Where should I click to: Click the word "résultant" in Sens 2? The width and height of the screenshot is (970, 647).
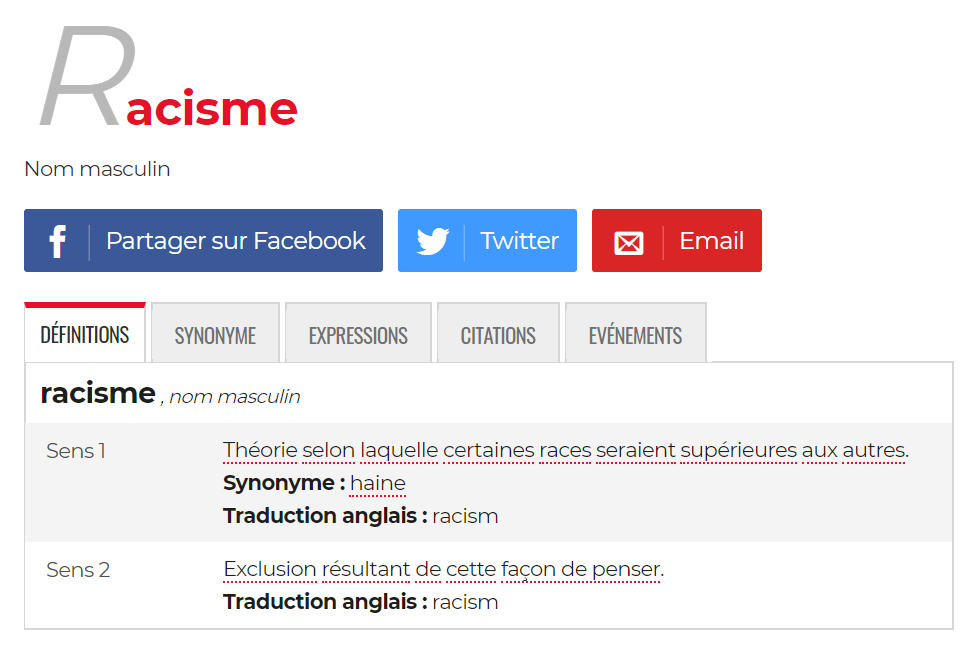[x=365, y=570]
